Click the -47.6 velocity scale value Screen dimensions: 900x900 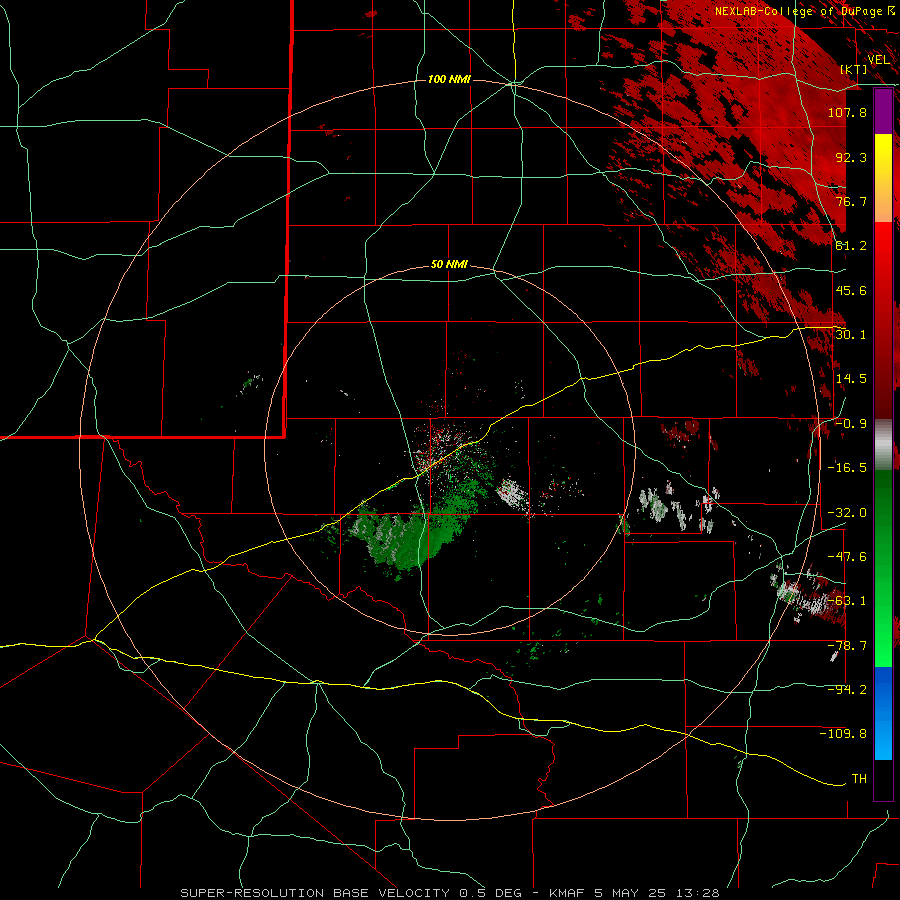(847, 557)
